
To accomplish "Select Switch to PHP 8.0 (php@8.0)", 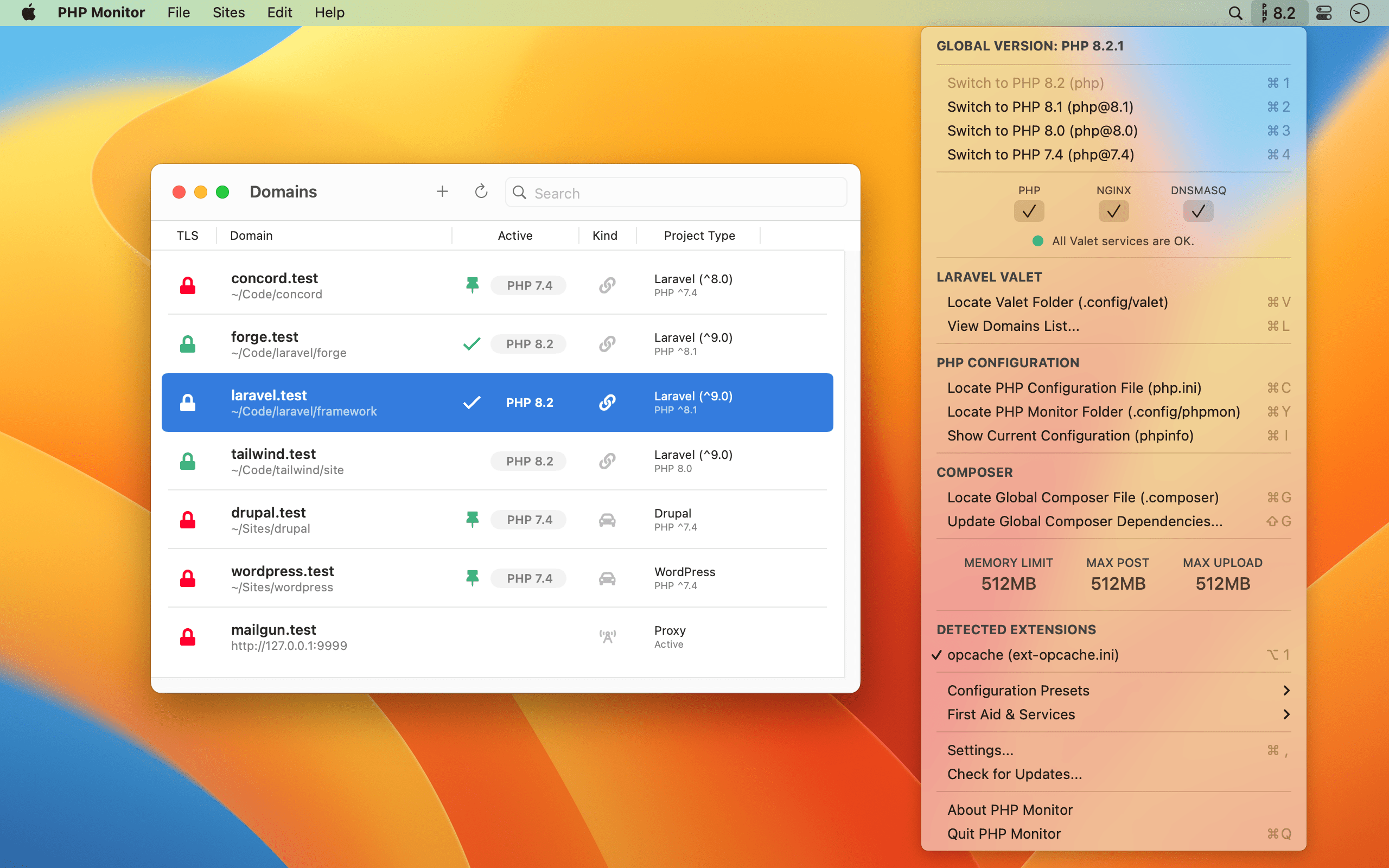I will [x=1113, y=130].
